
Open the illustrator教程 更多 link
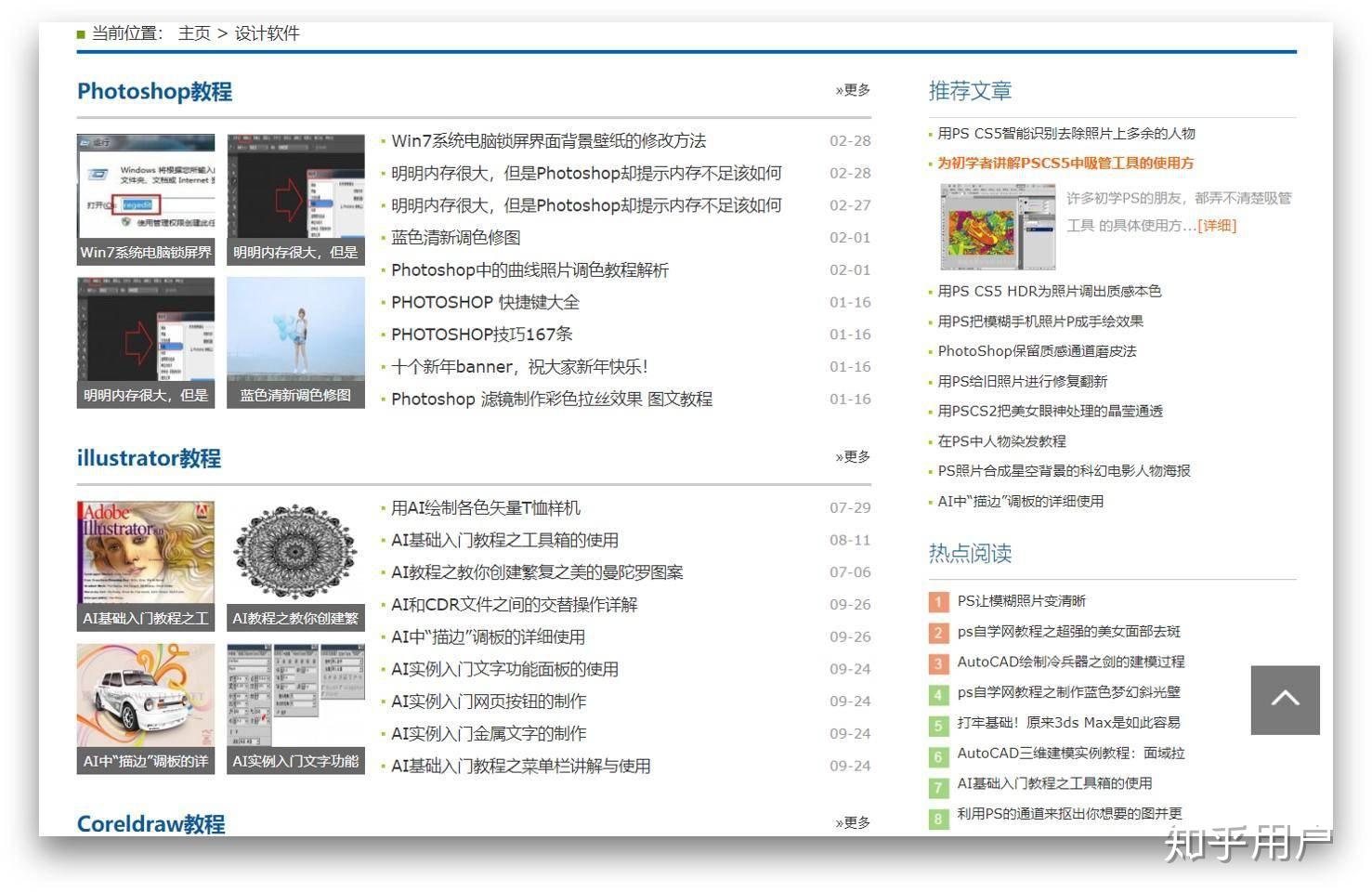(853, 456)
